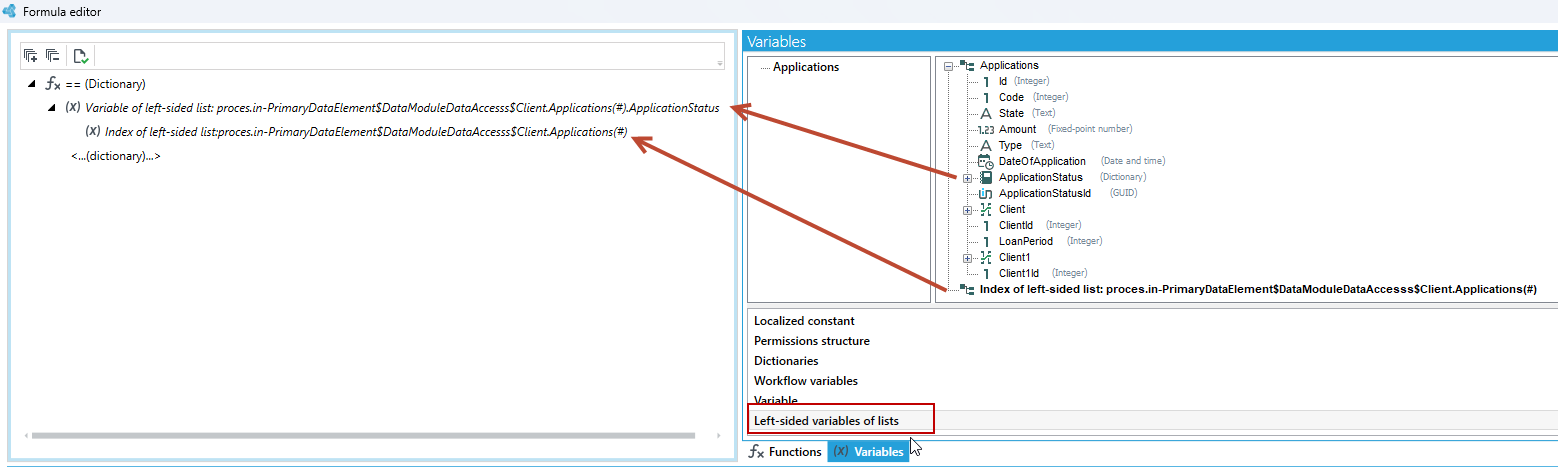Collapse the == (Dictionary) formula node
1558x467 pixels.
[33, 84]
